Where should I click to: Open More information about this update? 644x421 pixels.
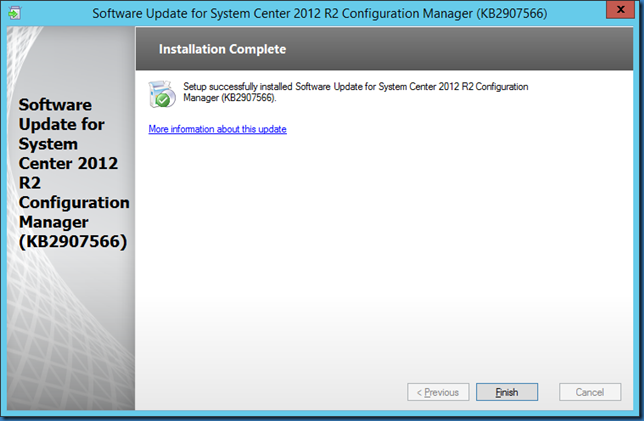tap(217, 130)
